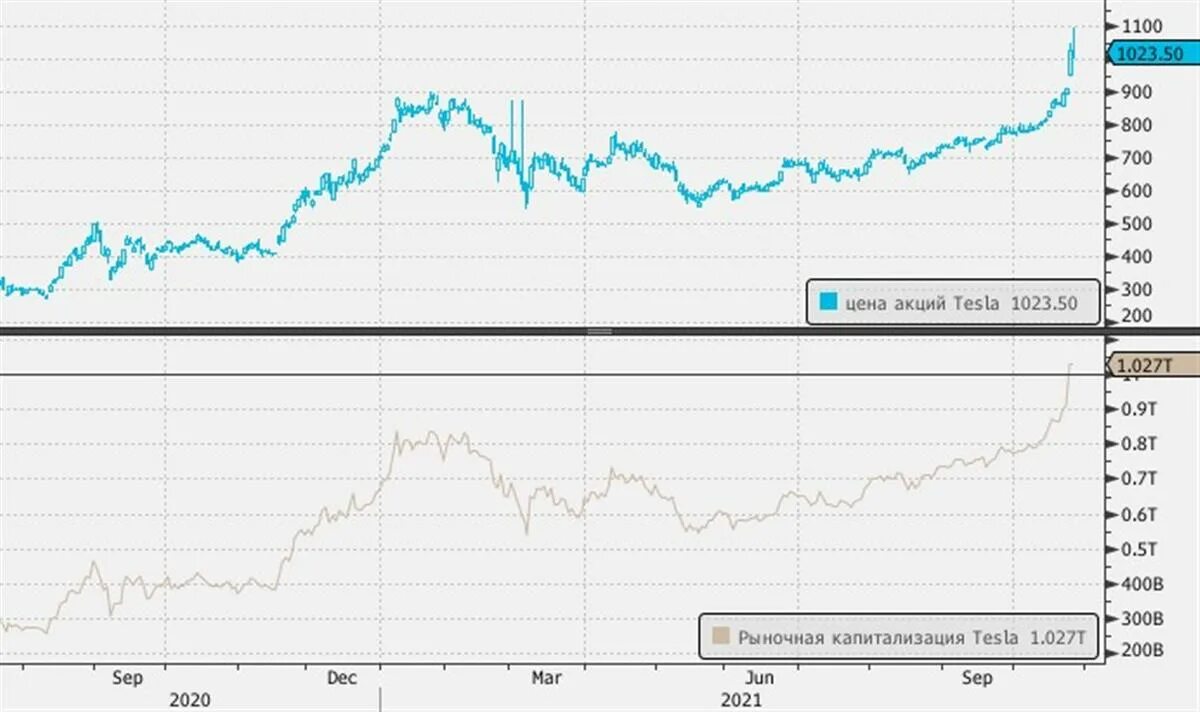Viewport: 1200px width, 712px height.
Task: Click the 0.7T market cap axis label
Action: coord(1137,479)
